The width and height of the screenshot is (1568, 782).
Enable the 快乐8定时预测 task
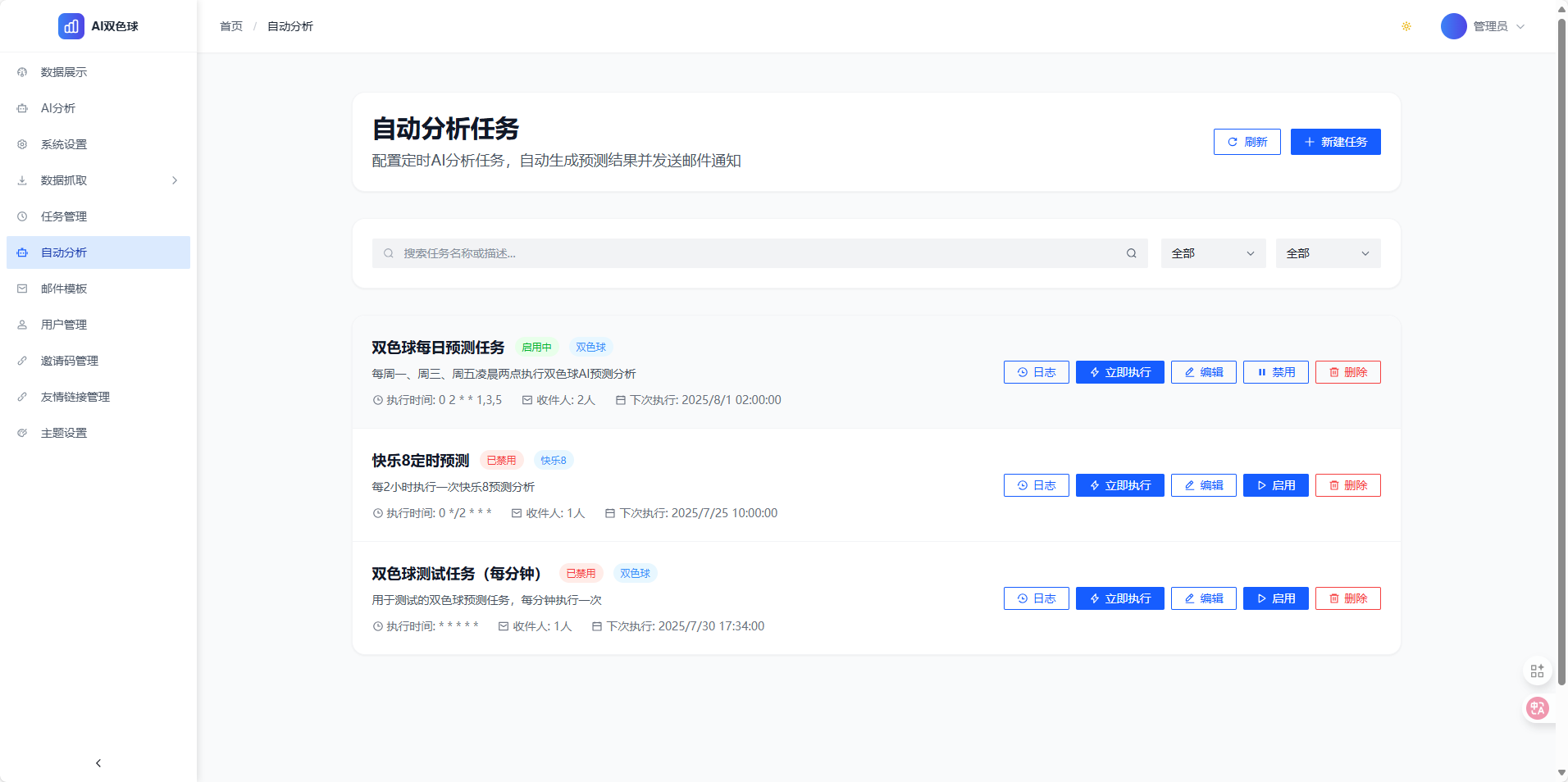coord(1275,484)
